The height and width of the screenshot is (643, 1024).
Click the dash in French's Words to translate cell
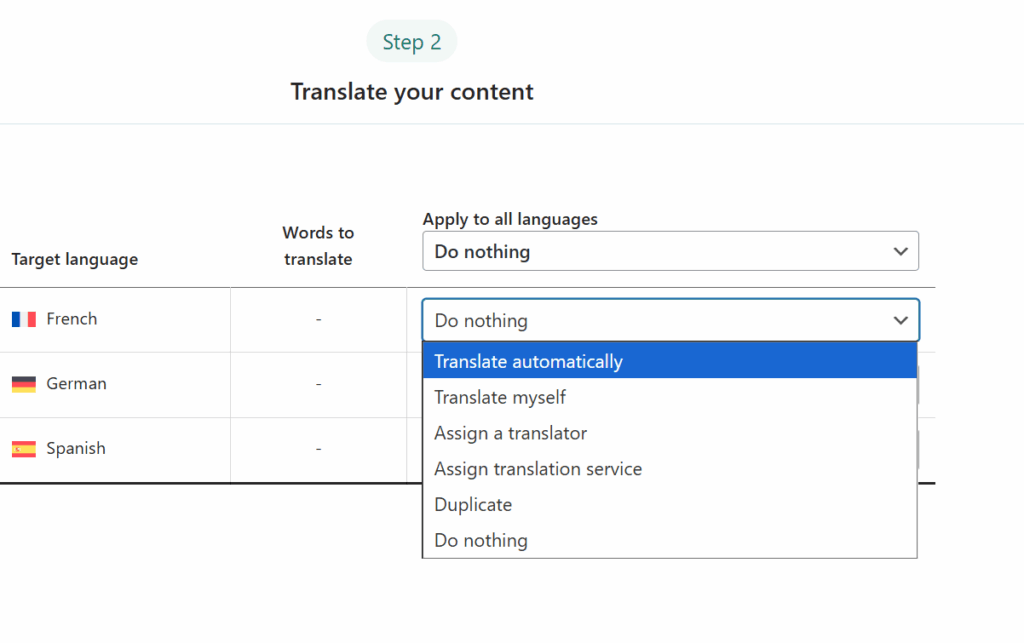click(318, 318)
